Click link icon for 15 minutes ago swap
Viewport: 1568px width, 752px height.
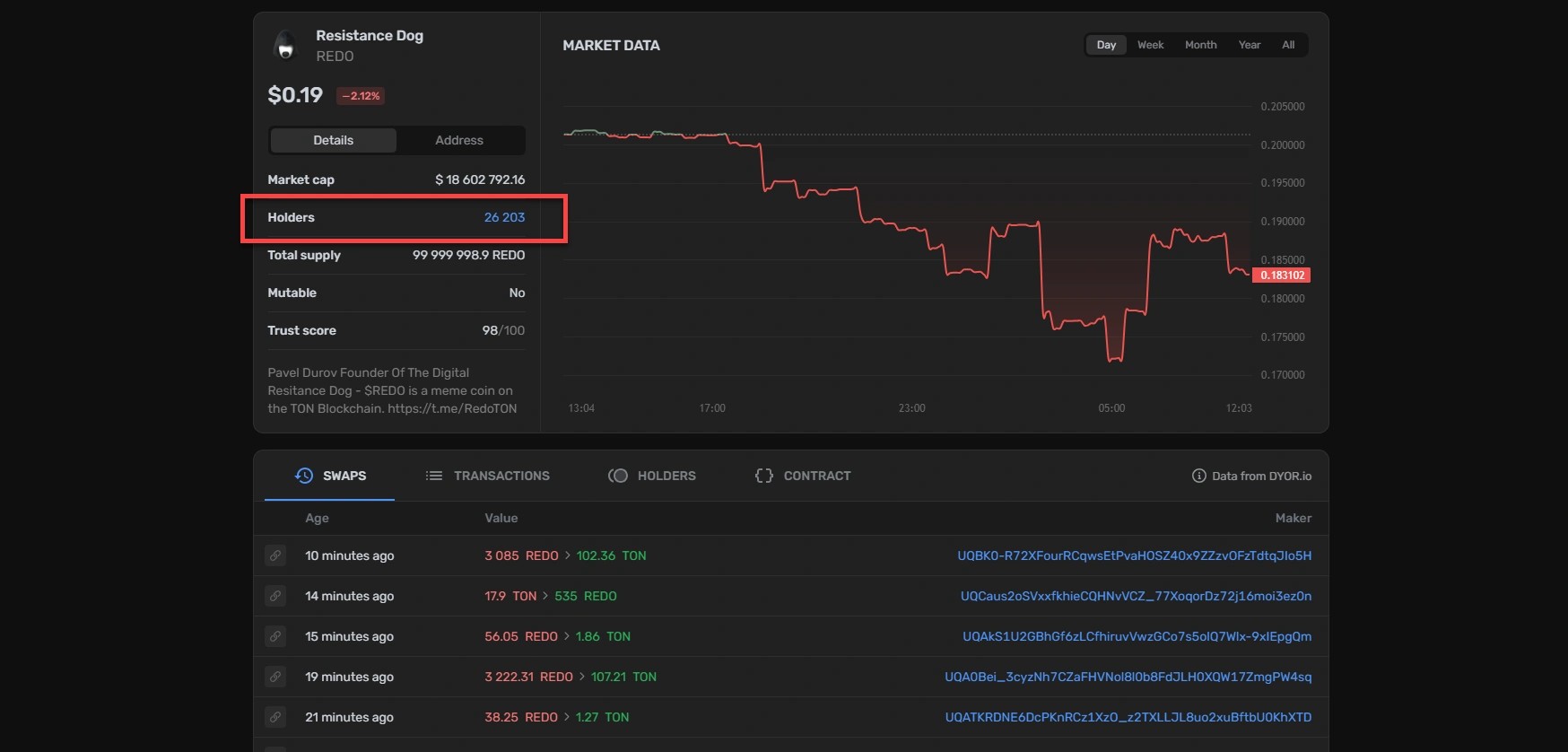pos(275,636)
